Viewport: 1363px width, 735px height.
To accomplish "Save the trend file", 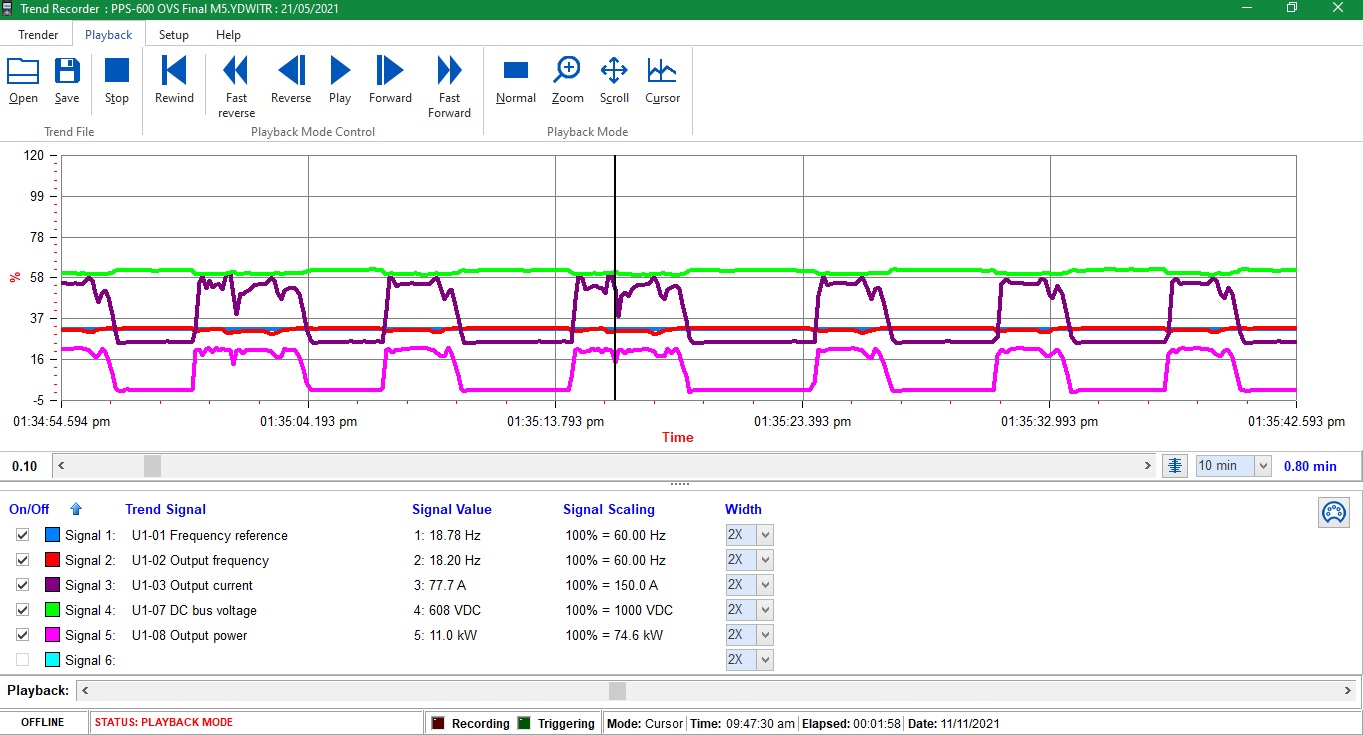I will point(67,81).
